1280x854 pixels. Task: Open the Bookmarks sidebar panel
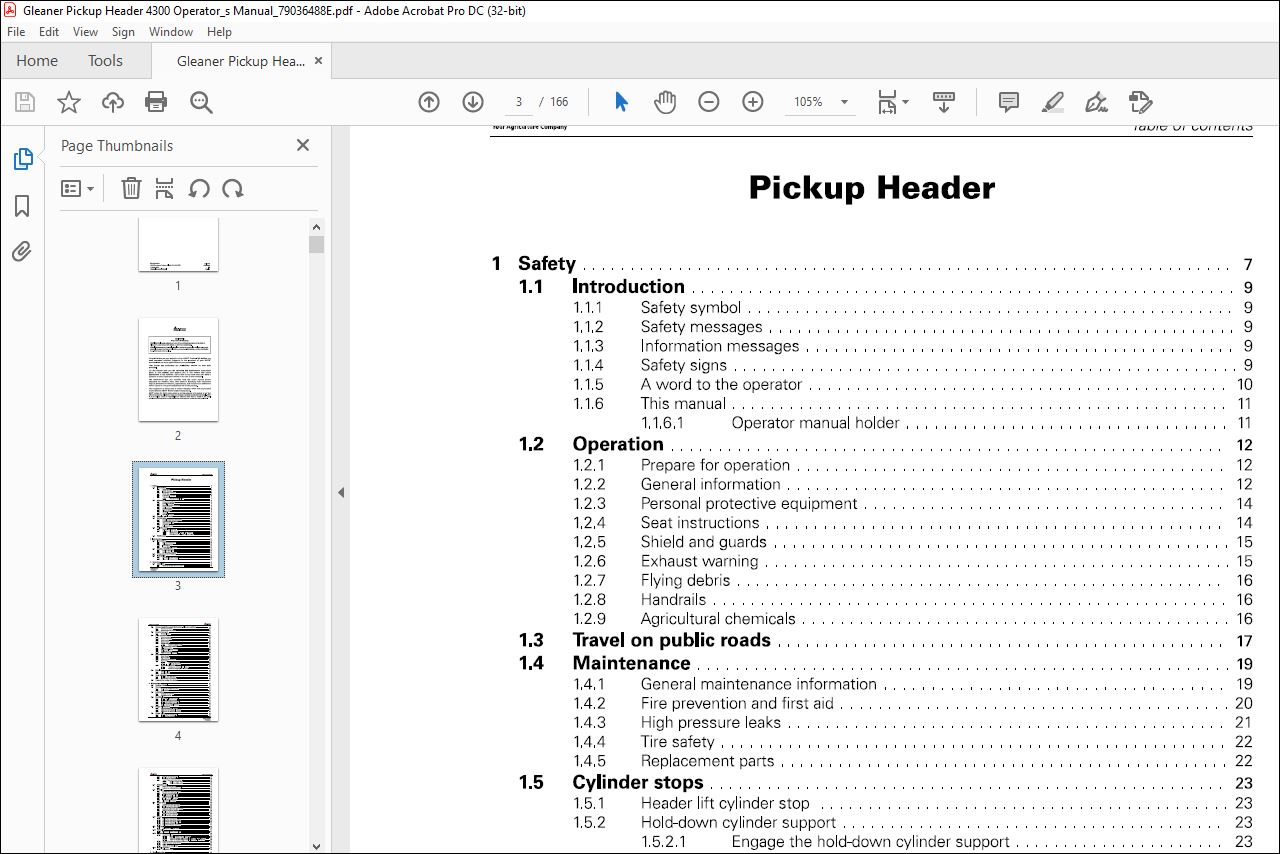[x=22, y=206]
